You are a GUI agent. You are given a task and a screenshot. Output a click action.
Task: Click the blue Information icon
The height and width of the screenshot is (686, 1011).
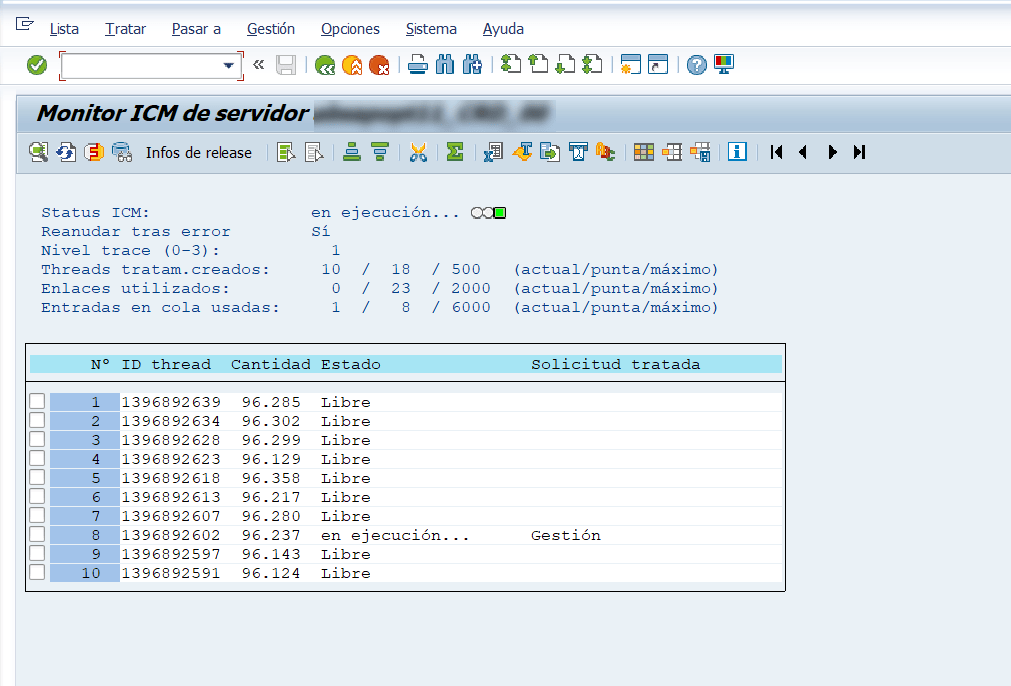[x=737, y=152]
